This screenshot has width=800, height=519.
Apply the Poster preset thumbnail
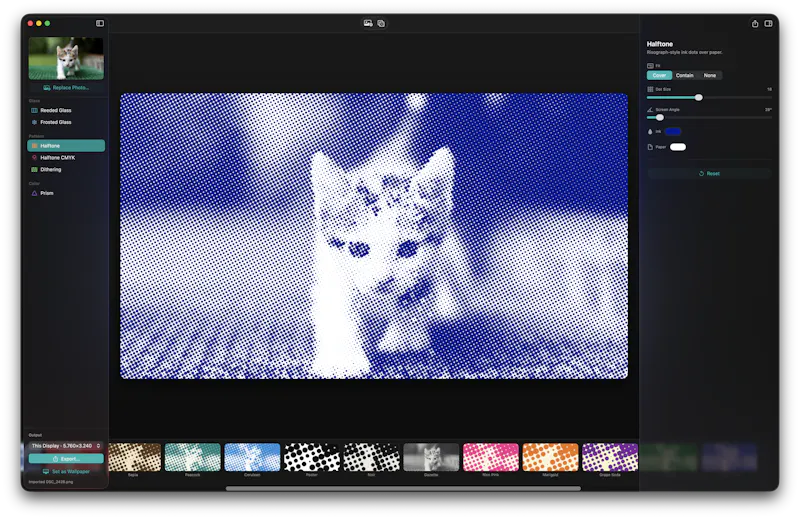point(312,457)
